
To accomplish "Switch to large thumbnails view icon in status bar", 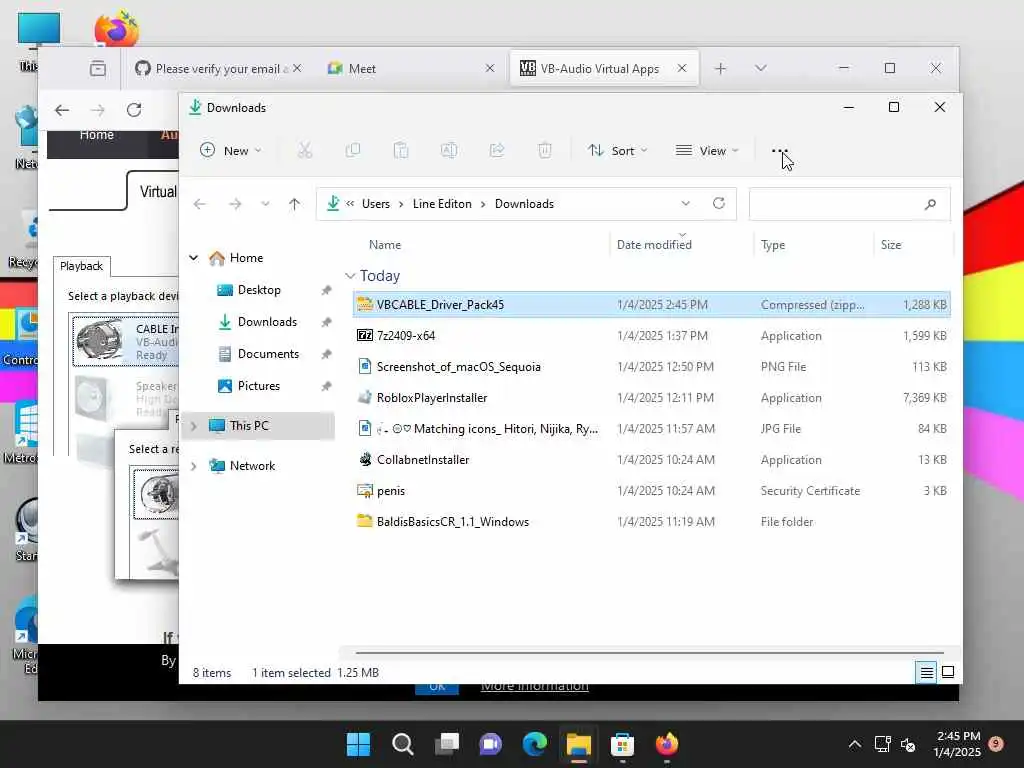I will pos(948,672).
